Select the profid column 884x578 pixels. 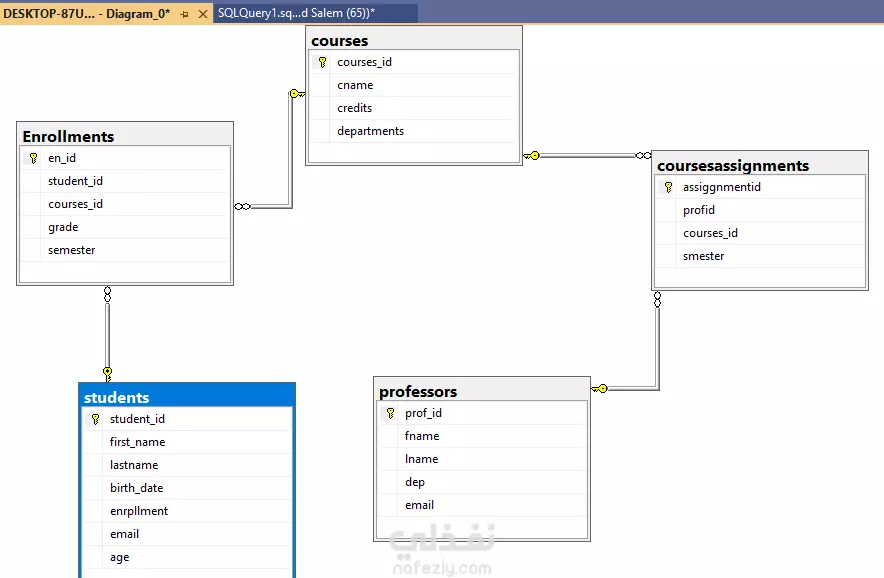(759, 210)
